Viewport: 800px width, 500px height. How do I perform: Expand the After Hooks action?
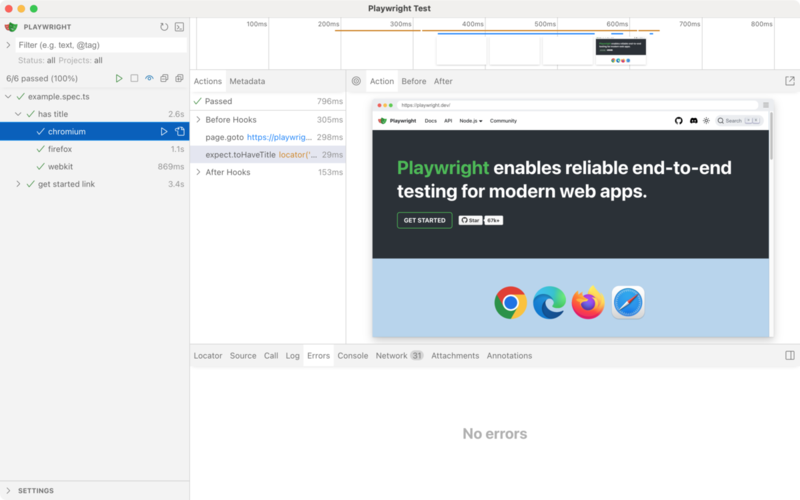[x=198, y=172]
